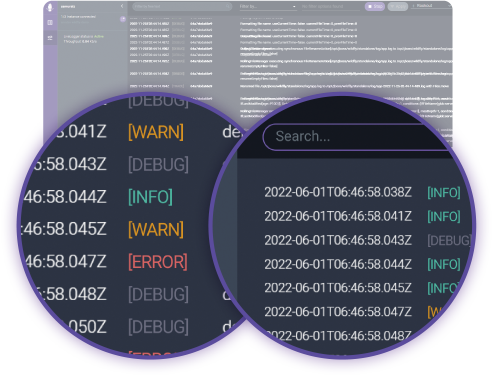
Task: Click the purple round add instance icon
Action: (123, 19)
